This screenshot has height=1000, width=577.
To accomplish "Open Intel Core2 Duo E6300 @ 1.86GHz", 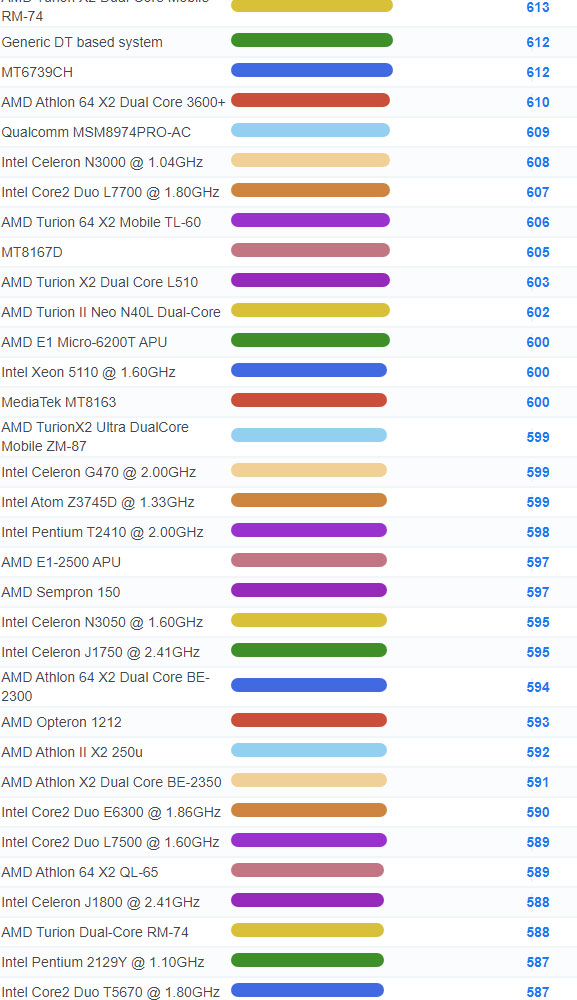I will (111, 812).
